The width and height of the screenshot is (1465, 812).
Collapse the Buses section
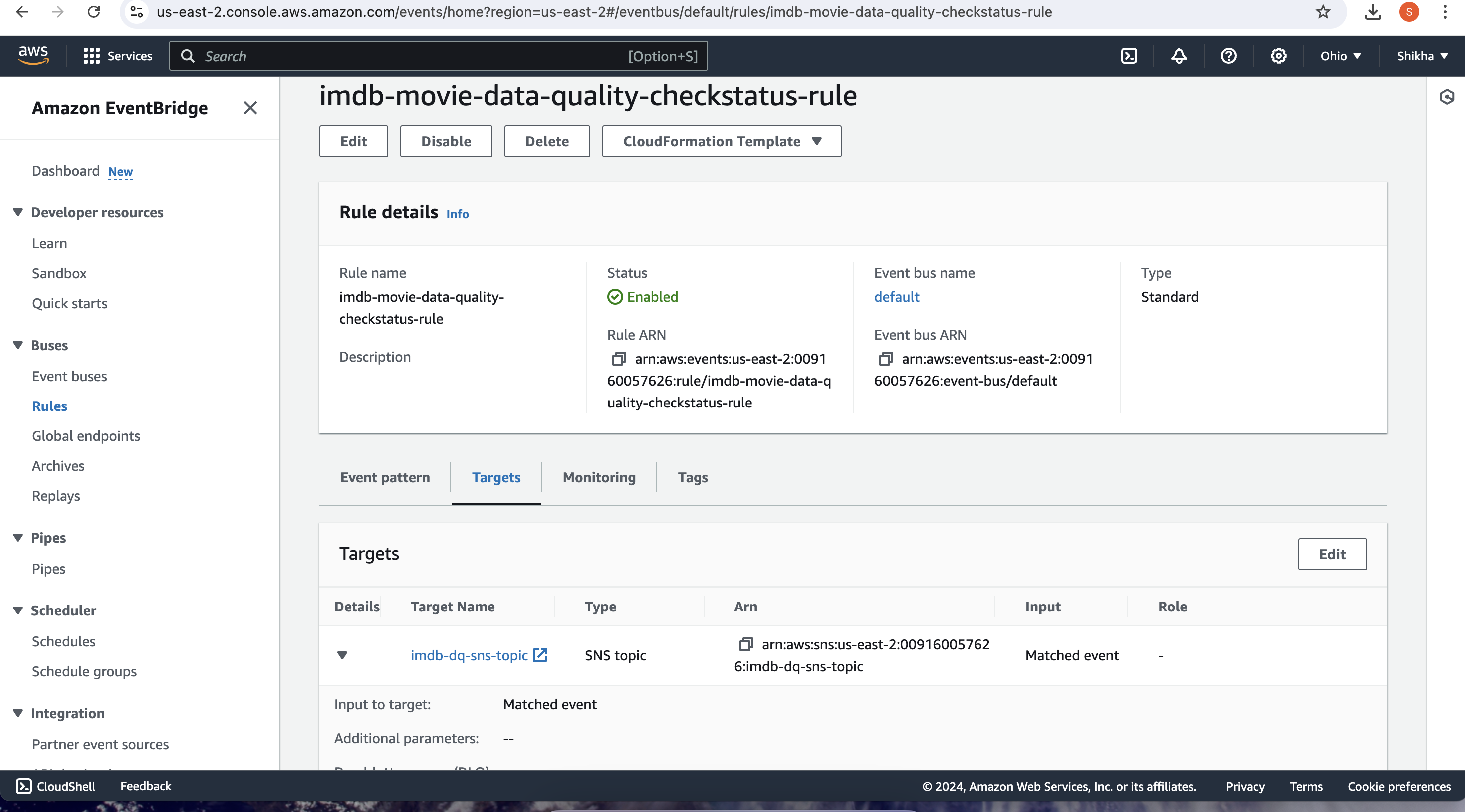click(17, 345)
